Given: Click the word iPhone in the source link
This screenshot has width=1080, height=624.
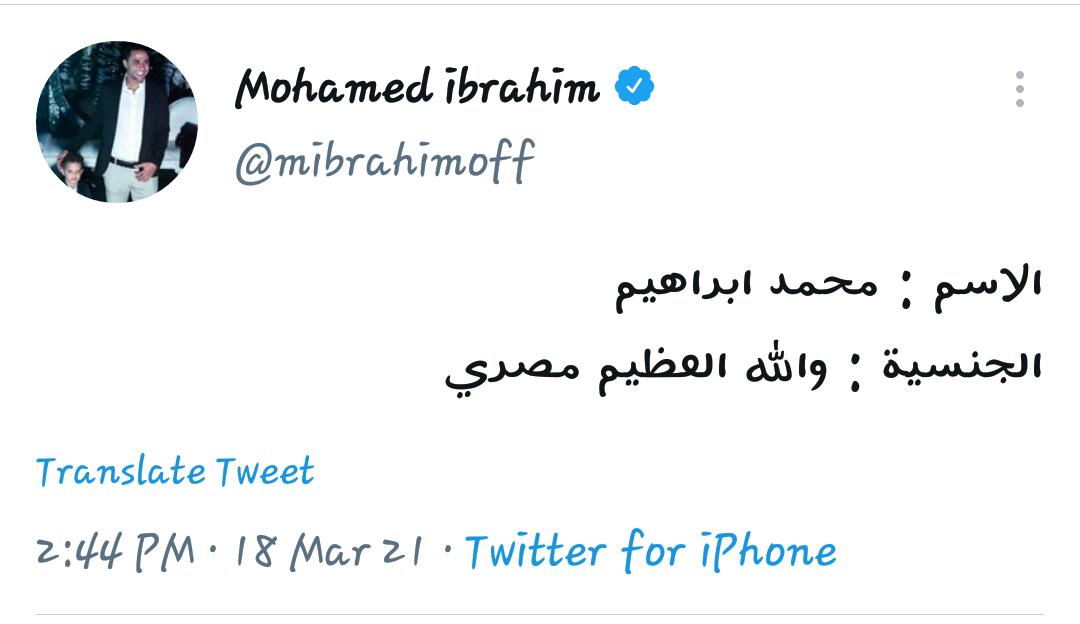Looking at the screenshot, I should pos(770,551).
